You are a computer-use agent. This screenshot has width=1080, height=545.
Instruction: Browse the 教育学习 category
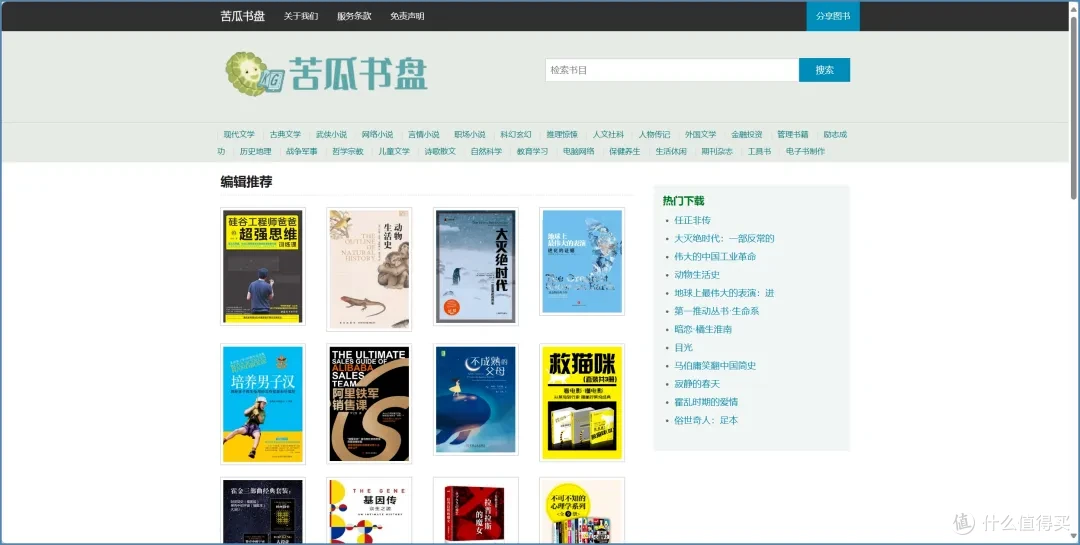coord(532,152)
